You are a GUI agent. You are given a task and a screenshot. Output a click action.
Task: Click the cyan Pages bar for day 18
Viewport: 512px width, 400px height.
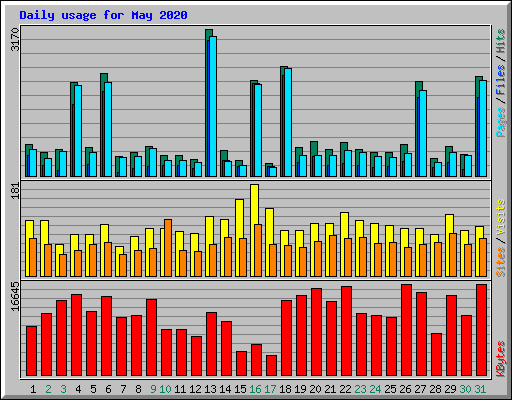[288, 122]
